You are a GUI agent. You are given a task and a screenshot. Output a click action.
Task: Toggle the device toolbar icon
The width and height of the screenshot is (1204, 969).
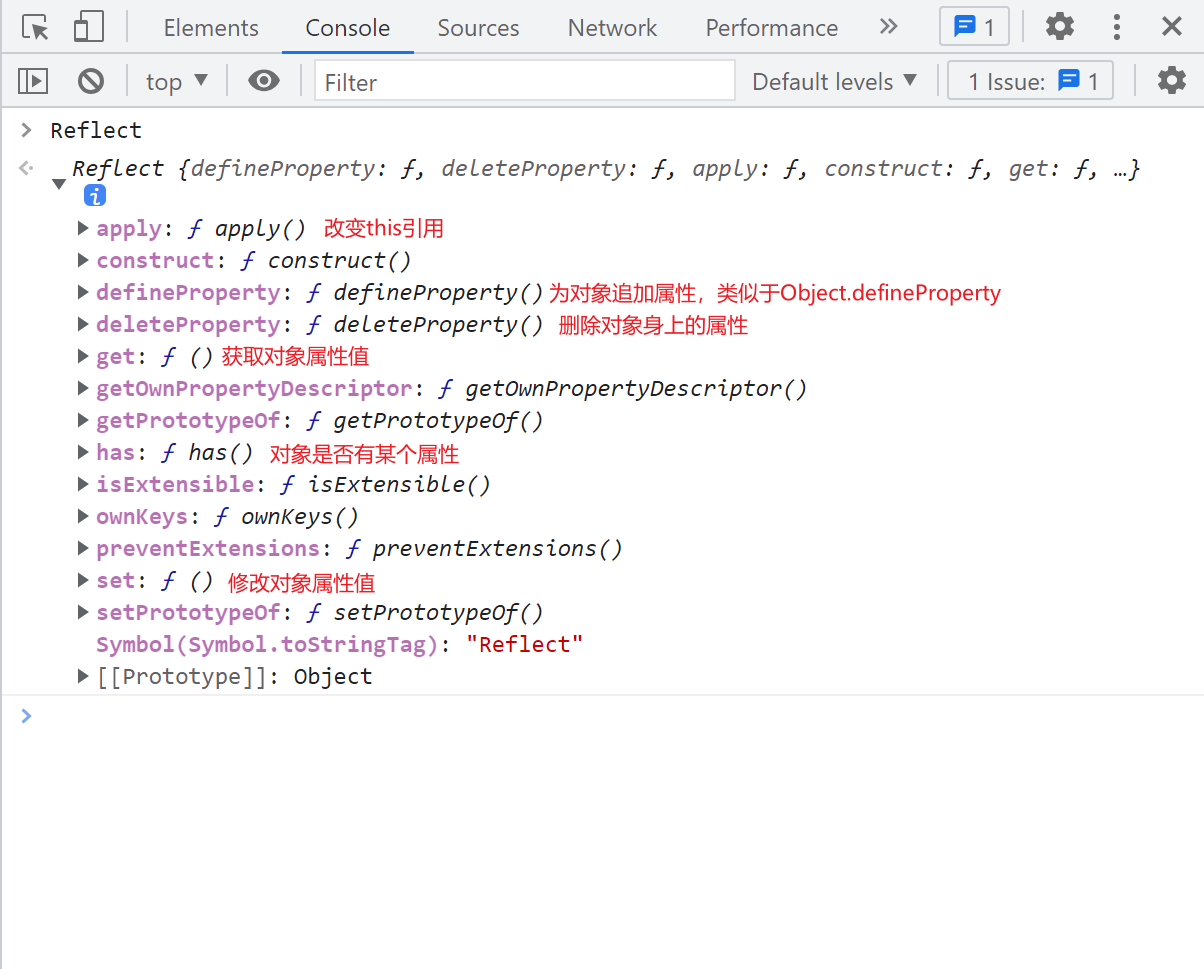tap(89, 27)
